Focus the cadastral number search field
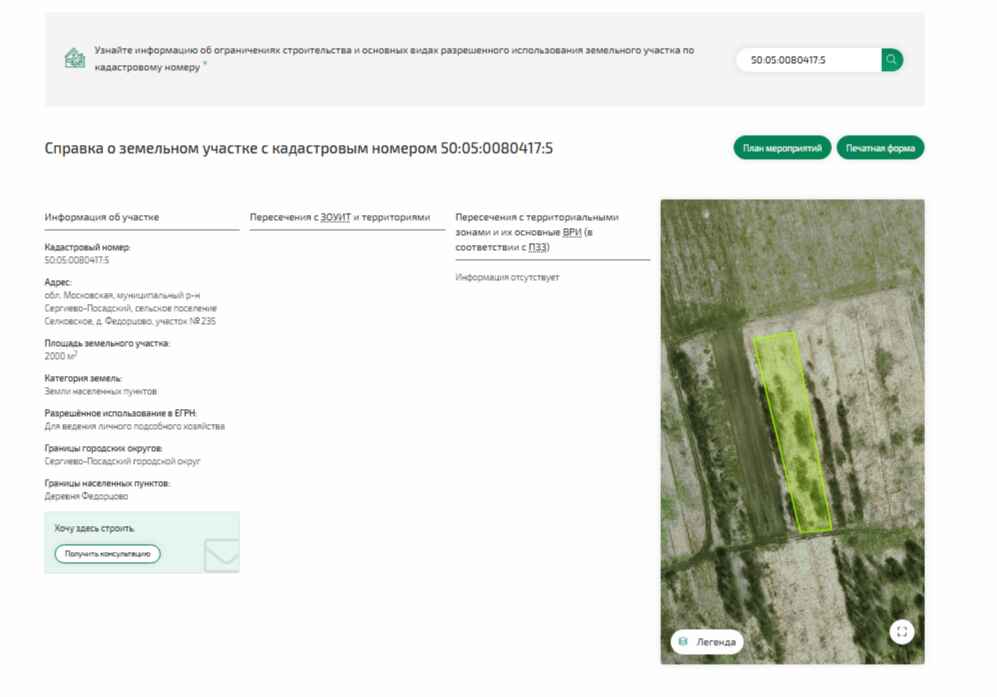997x697 pixels. point(809,60)
